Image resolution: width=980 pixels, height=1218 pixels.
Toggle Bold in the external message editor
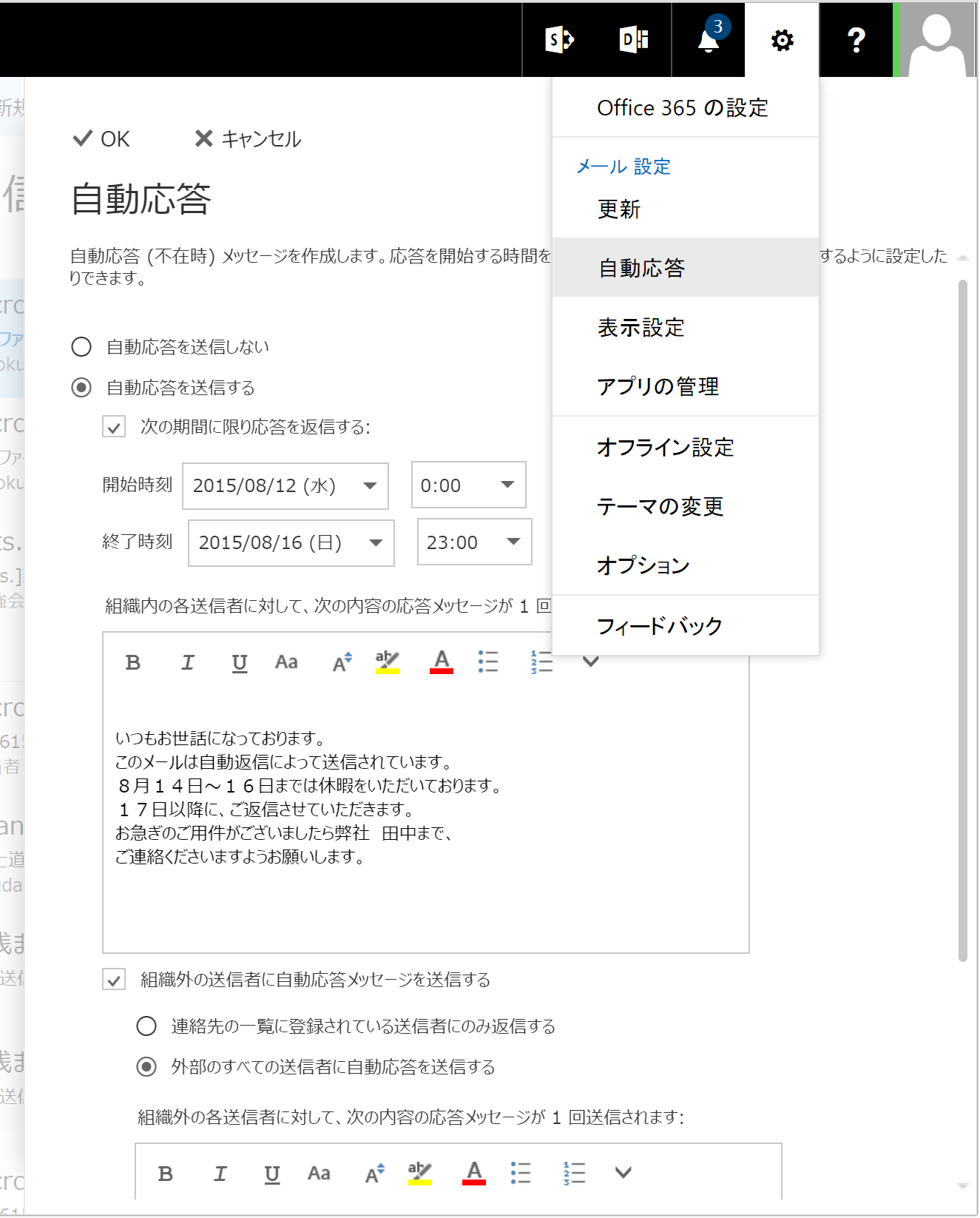point(166,1174)
